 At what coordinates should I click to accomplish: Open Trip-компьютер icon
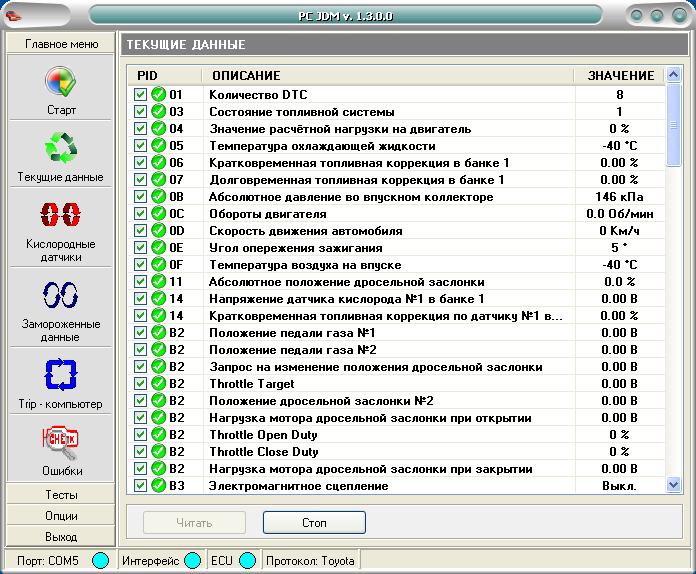pos(61,375)
